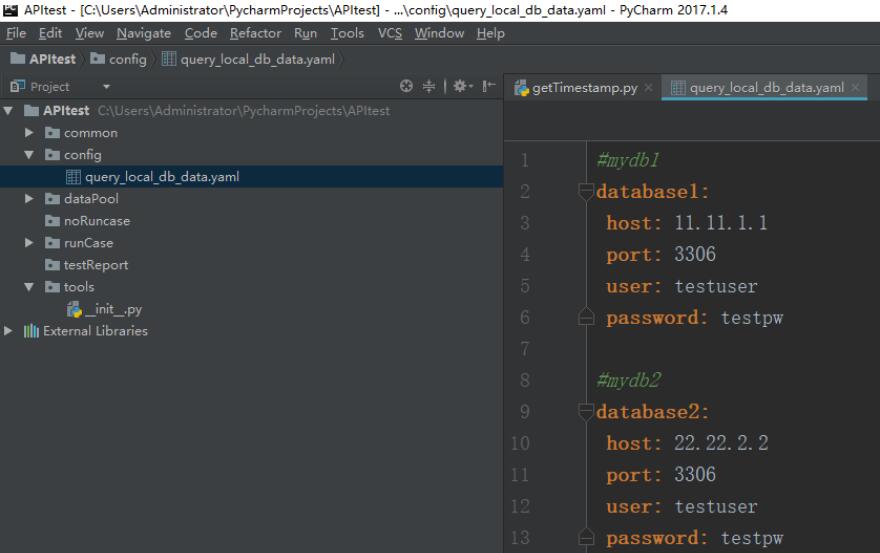Click the fold end marker at line 13
Image resolution: width=880 pixels, height=553 pixels.
[x=586, y=537]
